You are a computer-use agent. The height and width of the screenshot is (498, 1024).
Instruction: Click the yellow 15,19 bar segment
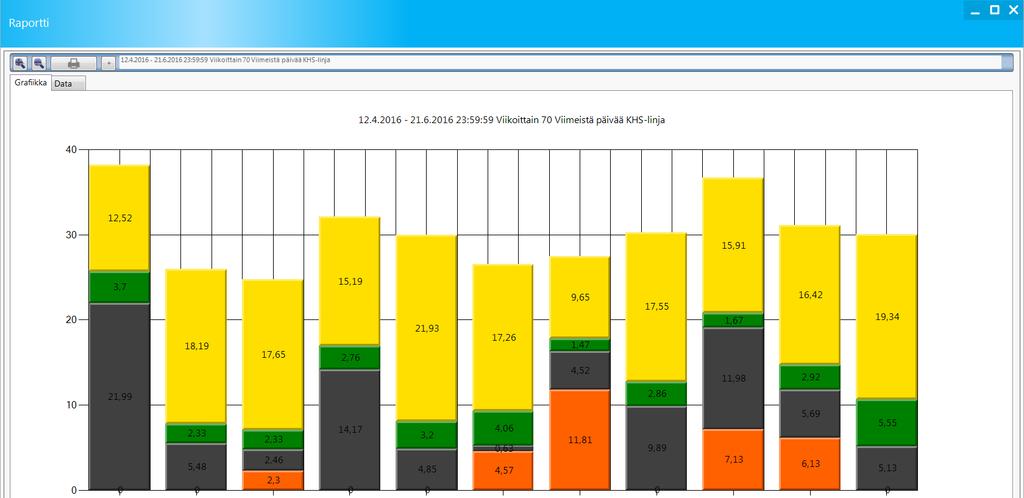349,281
